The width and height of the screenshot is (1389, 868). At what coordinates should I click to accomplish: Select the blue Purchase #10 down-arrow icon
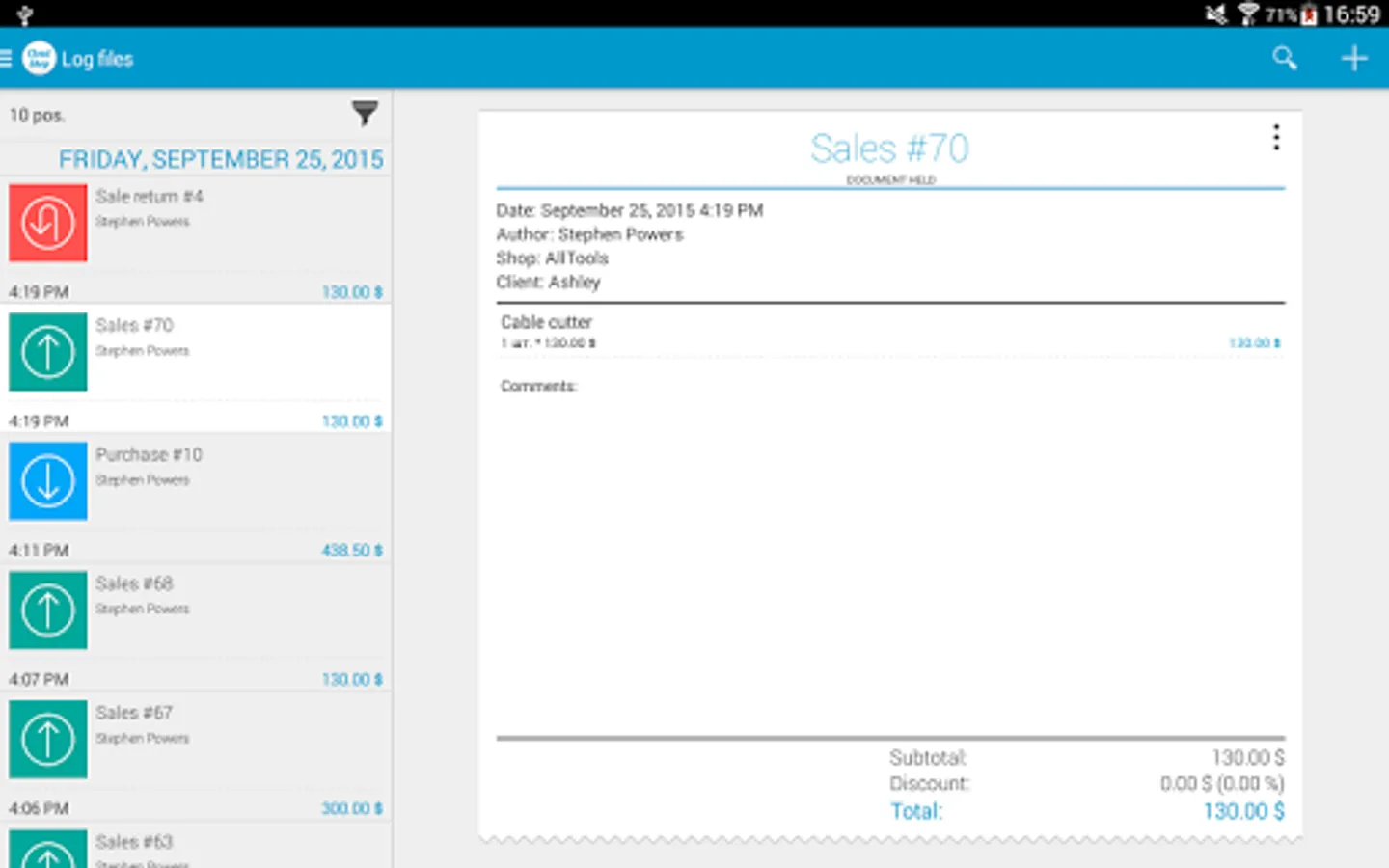[48, 481]
